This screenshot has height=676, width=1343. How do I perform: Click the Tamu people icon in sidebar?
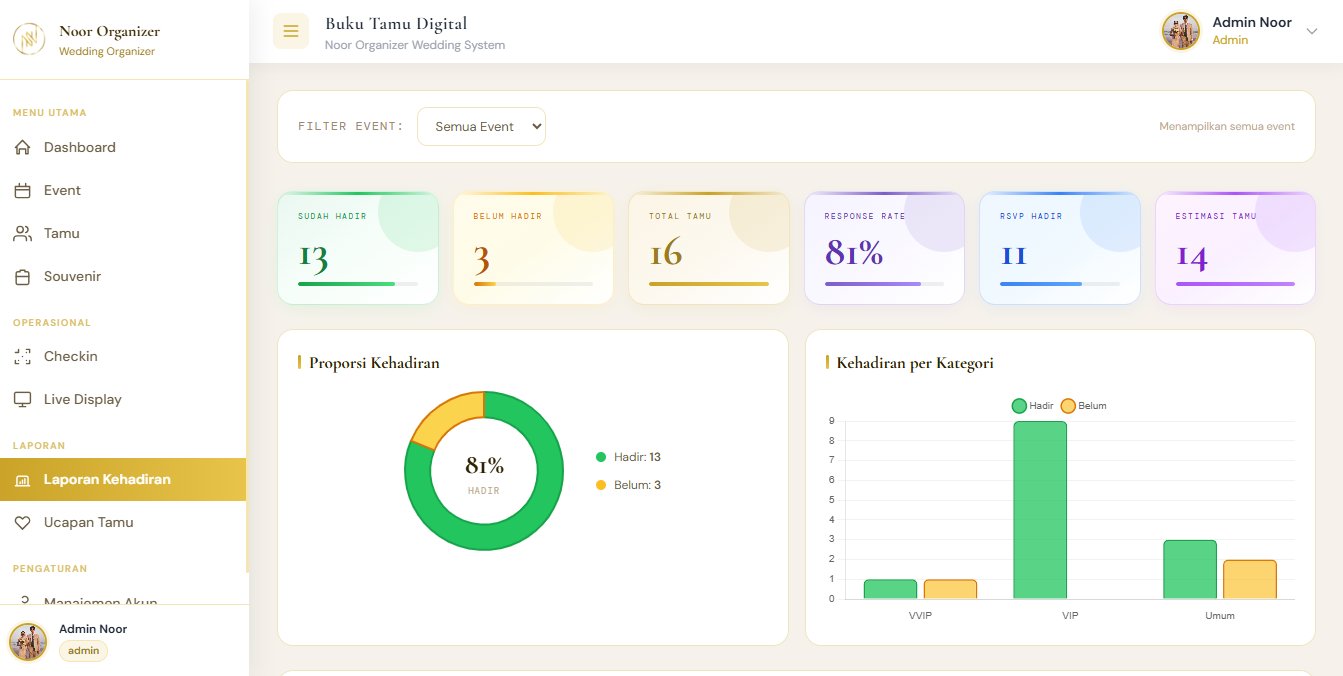[22, 234]
